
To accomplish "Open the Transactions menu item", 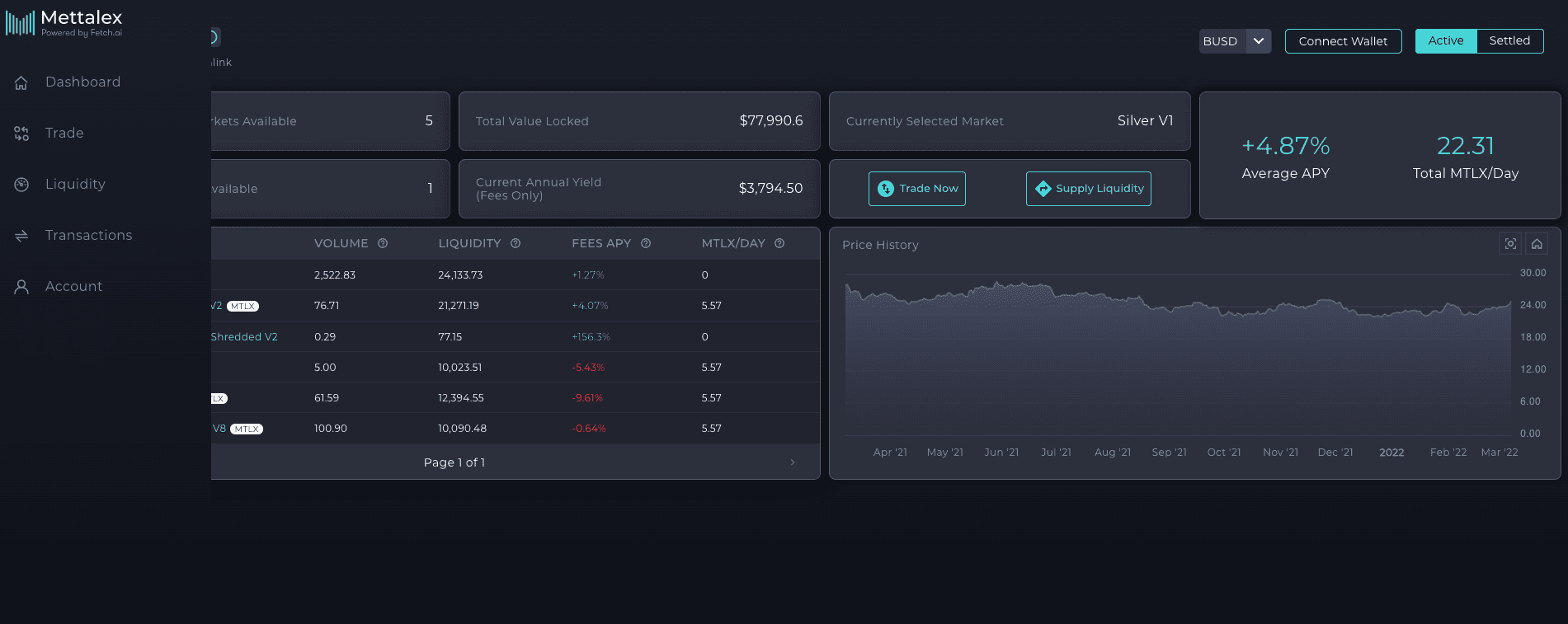I will coord(88,236).
